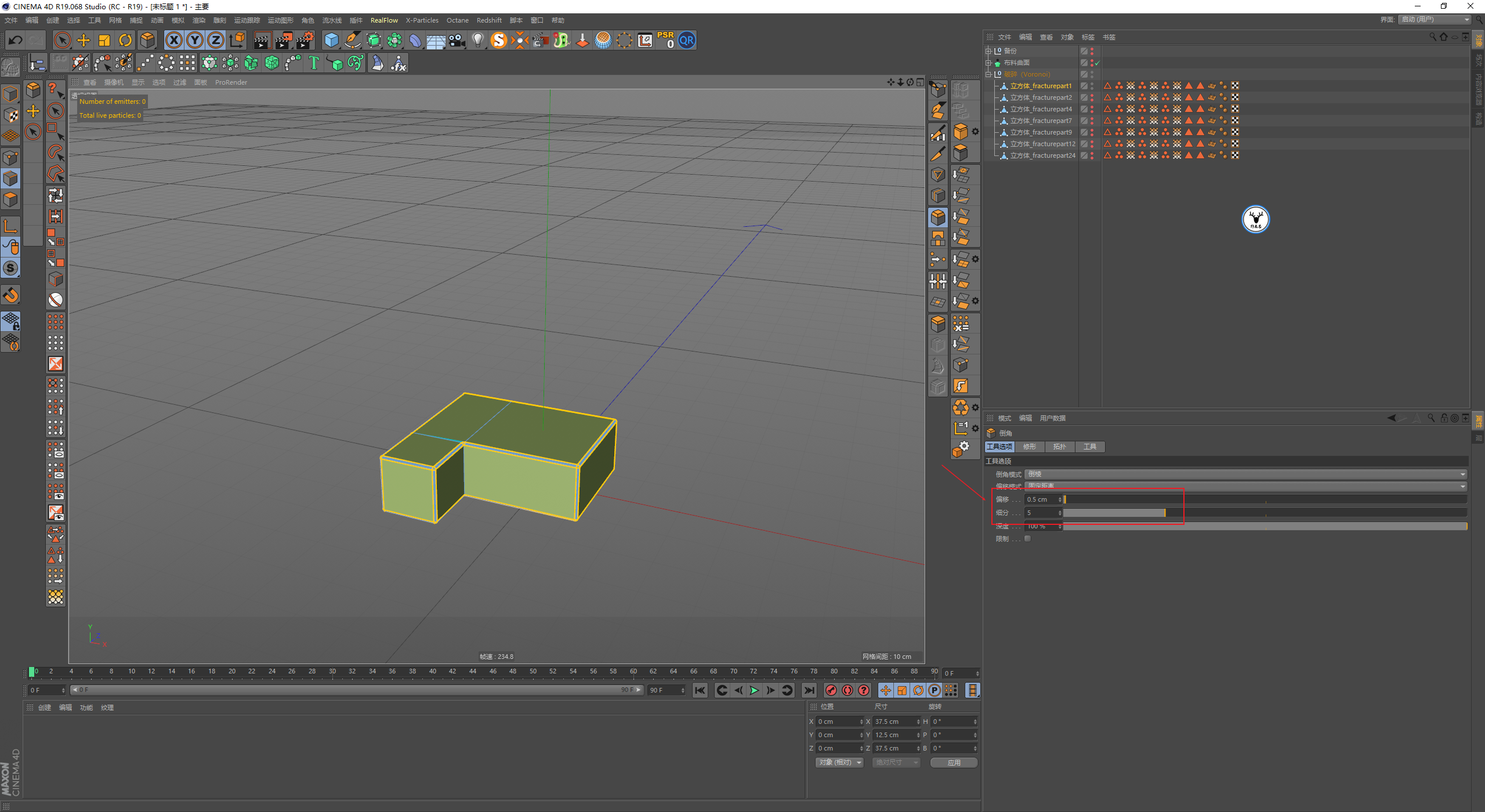This screenshot has width=1485, height=812.
Task: Open the 倒角模式 dropdown
Action: (x=1245, y=474)
